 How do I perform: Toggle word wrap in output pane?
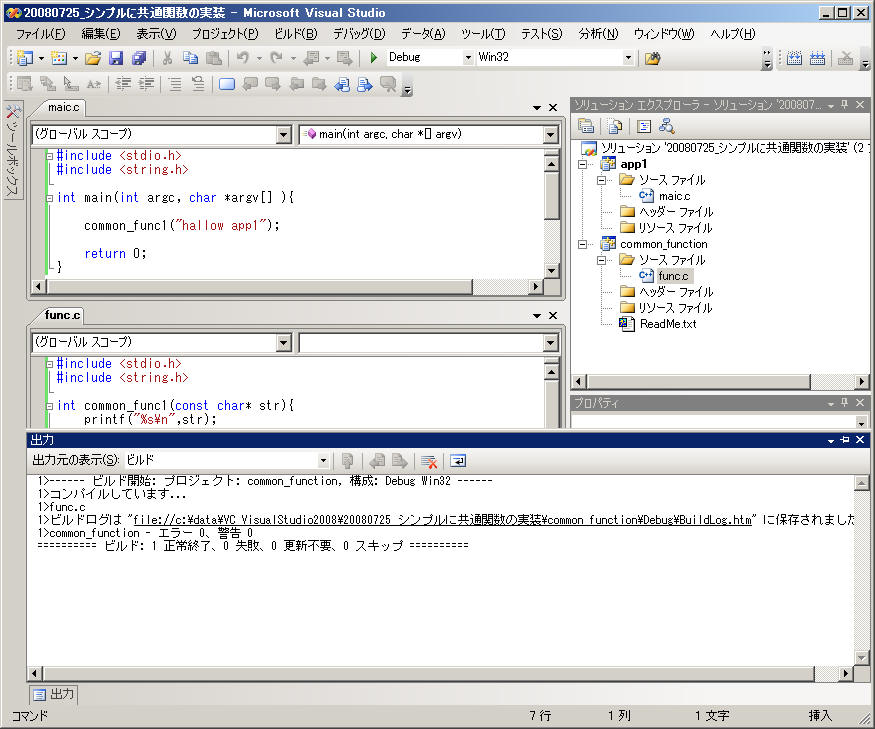point(458,461)
